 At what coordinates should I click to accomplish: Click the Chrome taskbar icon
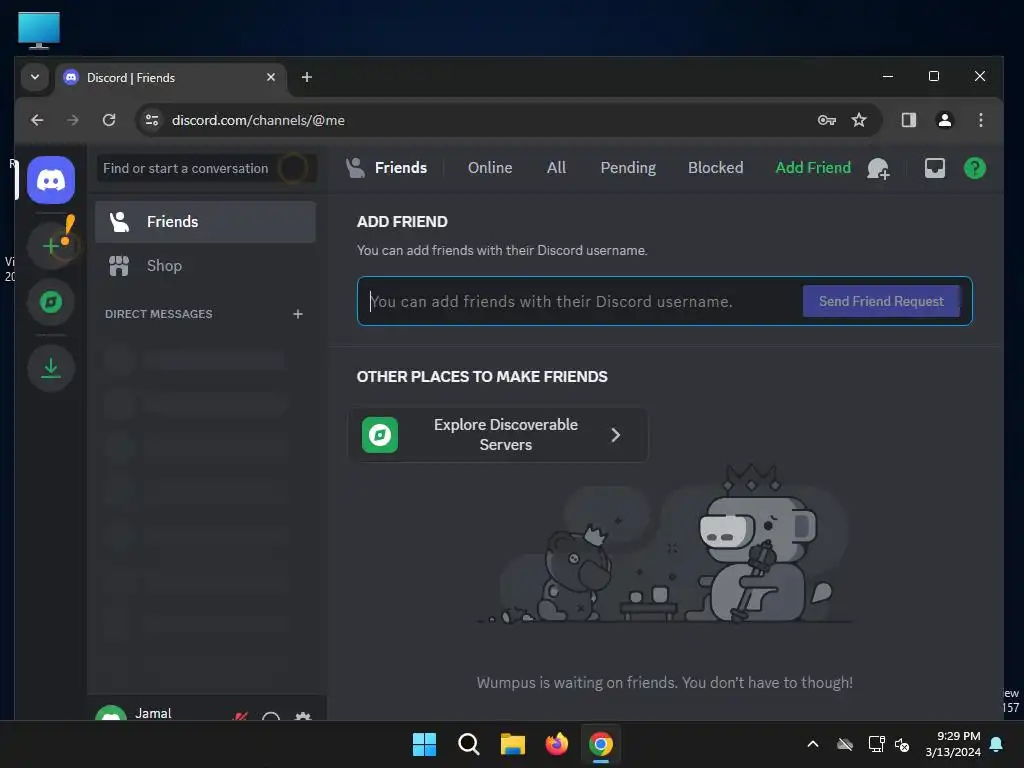tap(601, 744)
